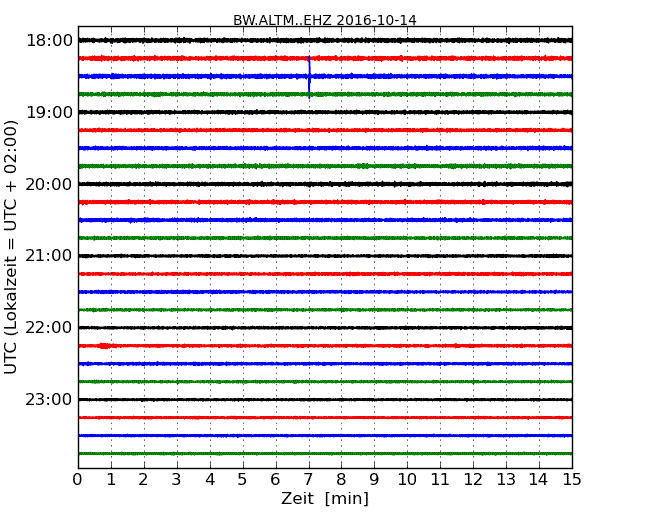The height and width of the screenshot is (520, 650).
Task: Click x-axis tick label 9
Action: (x=374, y=479)
